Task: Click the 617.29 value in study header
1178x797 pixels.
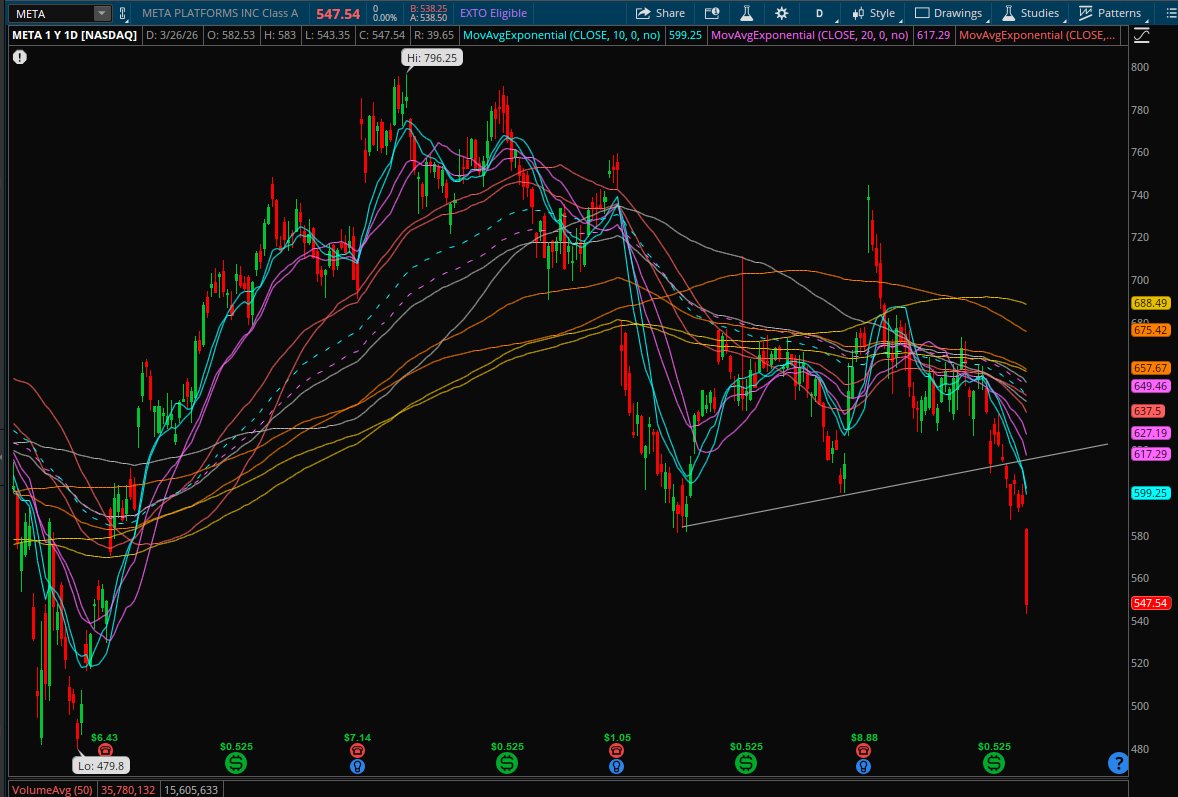Action: click(x=933, y=35)
